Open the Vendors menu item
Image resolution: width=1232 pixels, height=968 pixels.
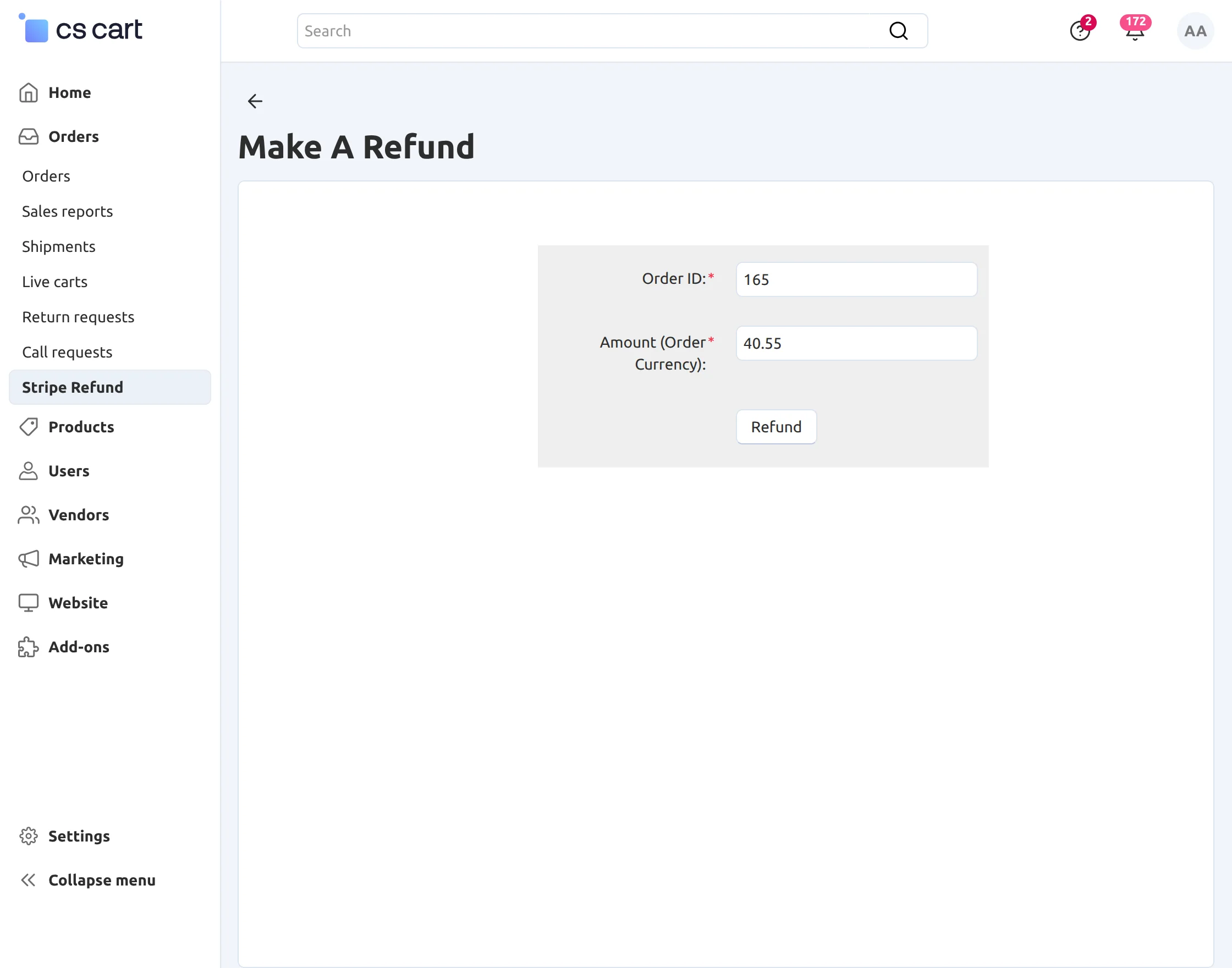point(79,515)
